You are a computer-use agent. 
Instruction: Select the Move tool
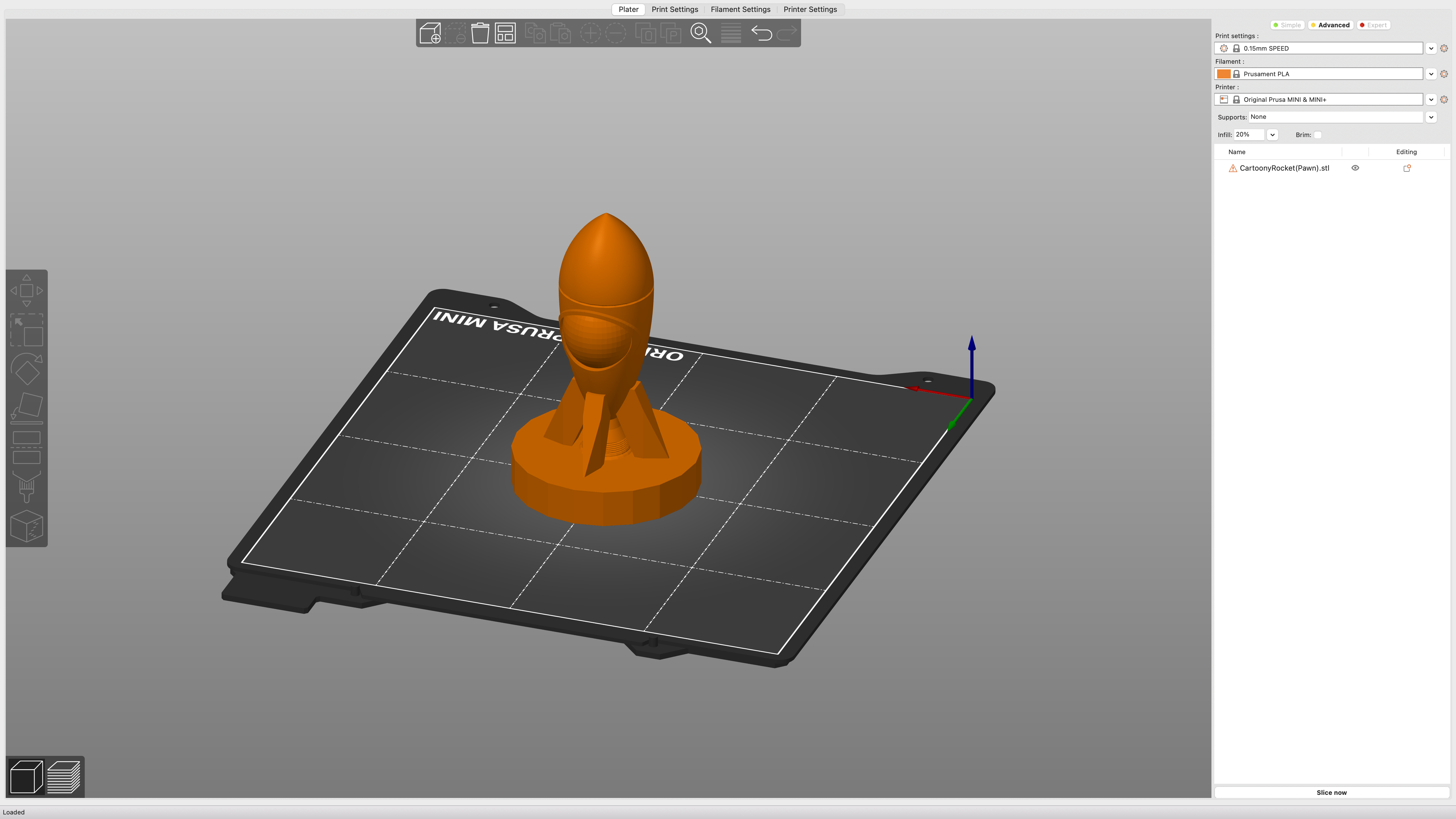point(26,291)
